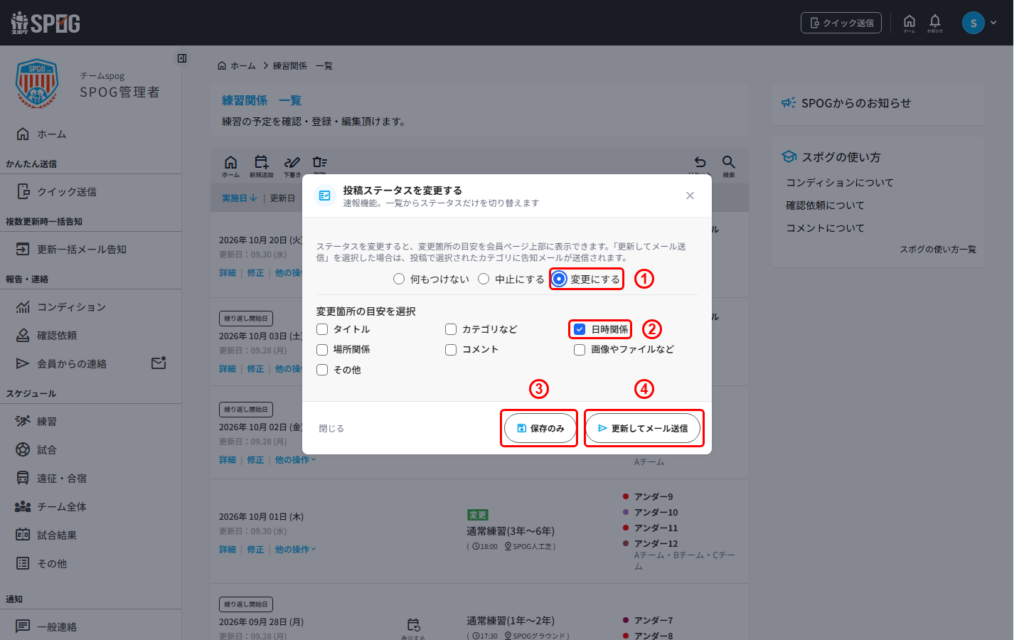Viewport: 1024px width, 640px height.
Task: Select the 変更にする radio option
Action: [559, 279]
